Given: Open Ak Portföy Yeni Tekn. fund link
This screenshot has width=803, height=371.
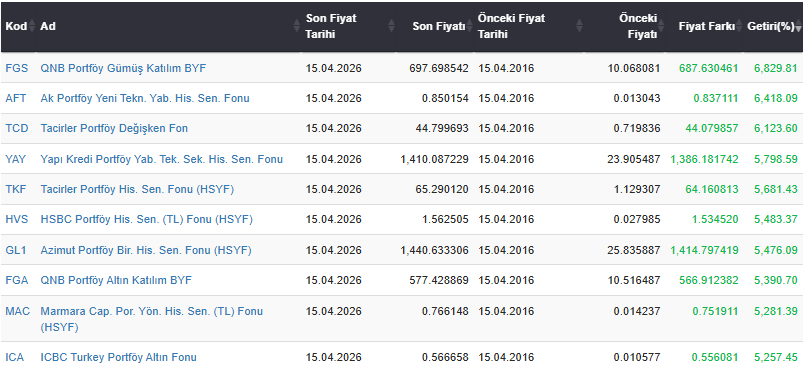Looking at the screenshot, I should 145,98.
